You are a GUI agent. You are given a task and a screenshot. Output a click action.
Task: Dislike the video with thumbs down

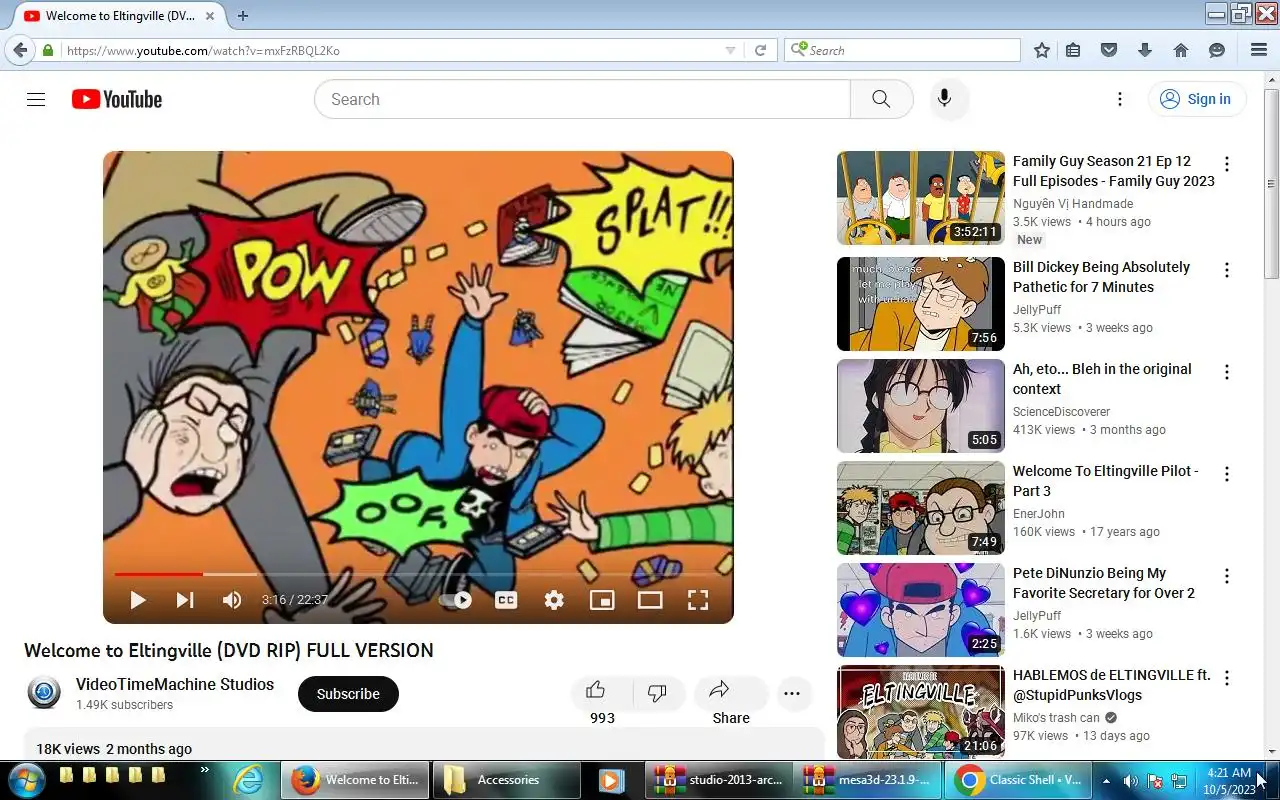[658, 693]
